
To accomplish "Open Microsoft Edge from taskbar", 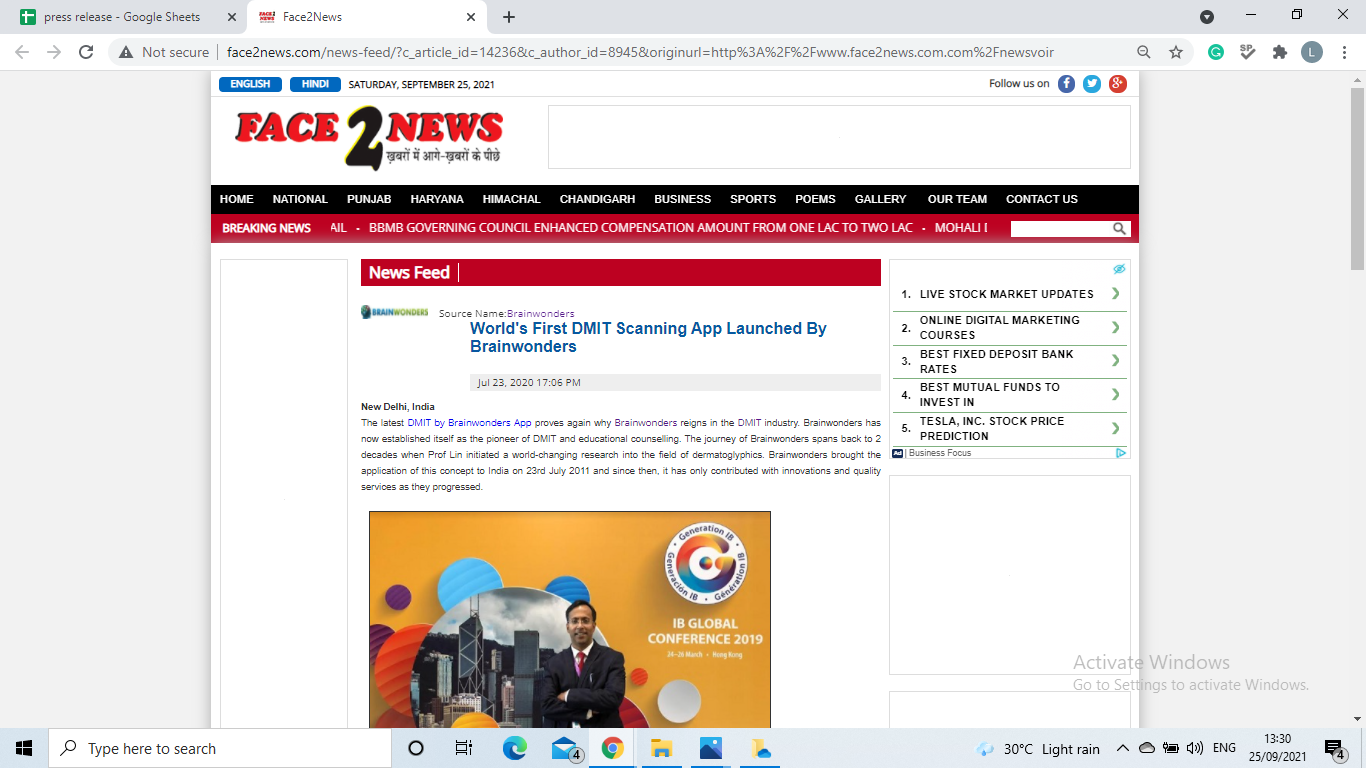I will pos(515,748).
